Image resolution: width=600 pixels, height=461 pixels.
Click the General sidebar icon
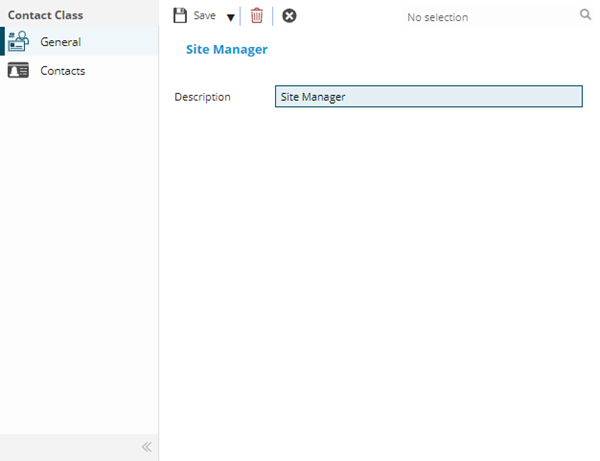click(18, 42)
